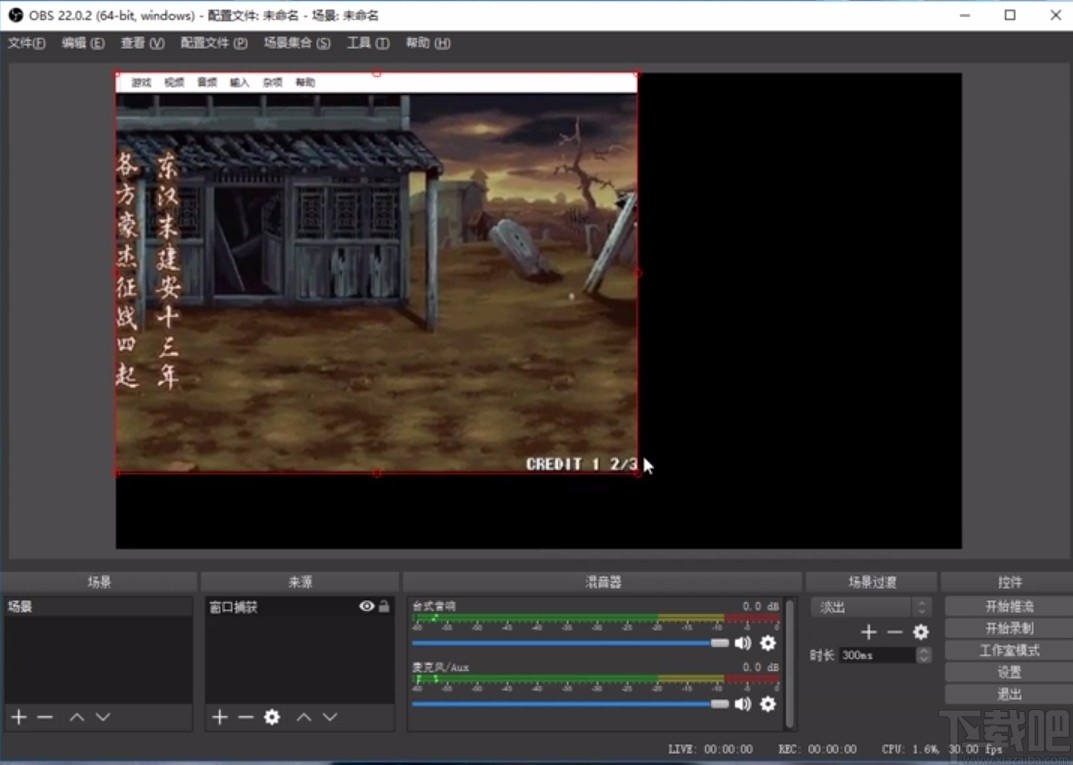Add scene transition with plus icon
1073x765 pixels.
(868, 632)
